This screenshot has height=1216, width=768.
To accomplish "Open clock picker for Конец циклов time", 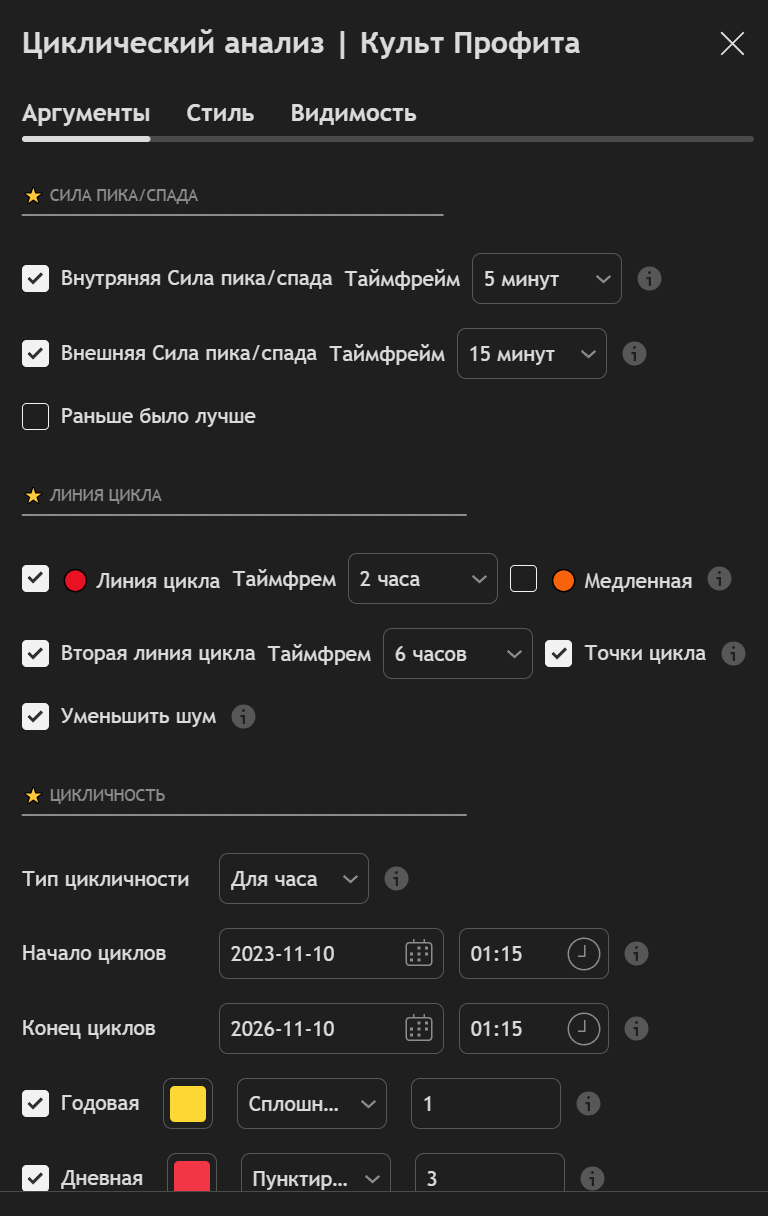I will click(584, 1028).
